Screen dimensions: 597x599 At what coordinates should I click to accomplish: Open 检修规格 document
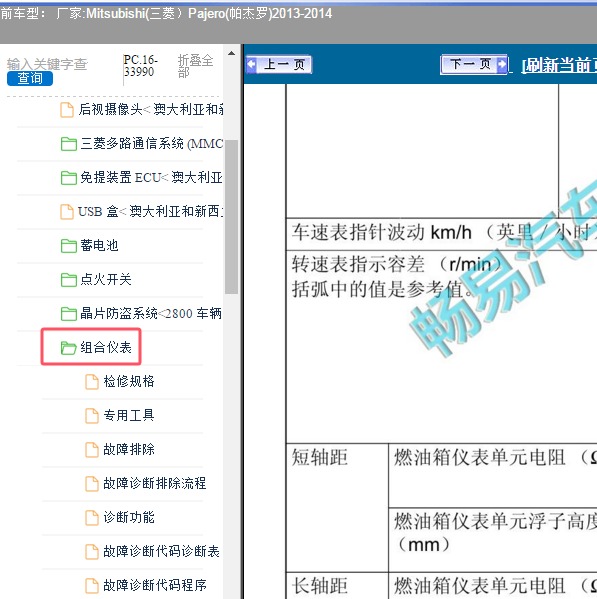(129, 381)
